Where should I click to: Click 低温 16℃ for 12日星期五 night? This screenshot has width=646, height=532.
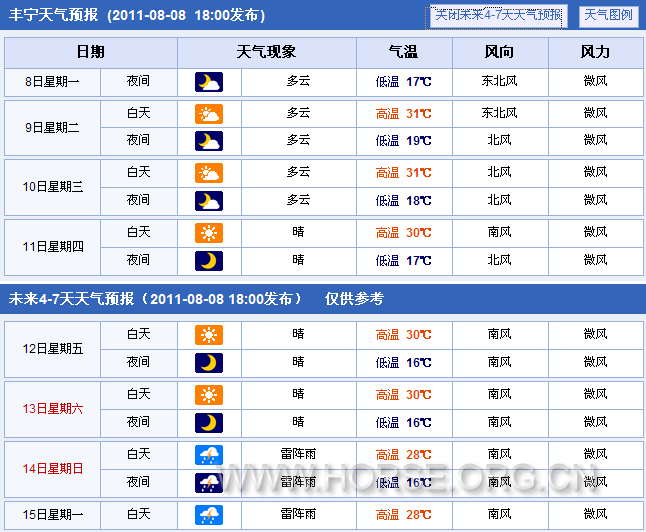pyautogui.click(x=403, y=363)
